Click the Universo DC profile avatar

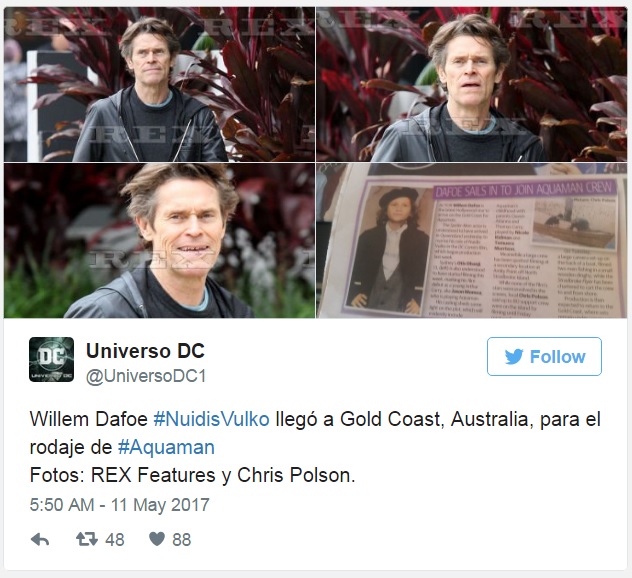[x=51, y=359]
